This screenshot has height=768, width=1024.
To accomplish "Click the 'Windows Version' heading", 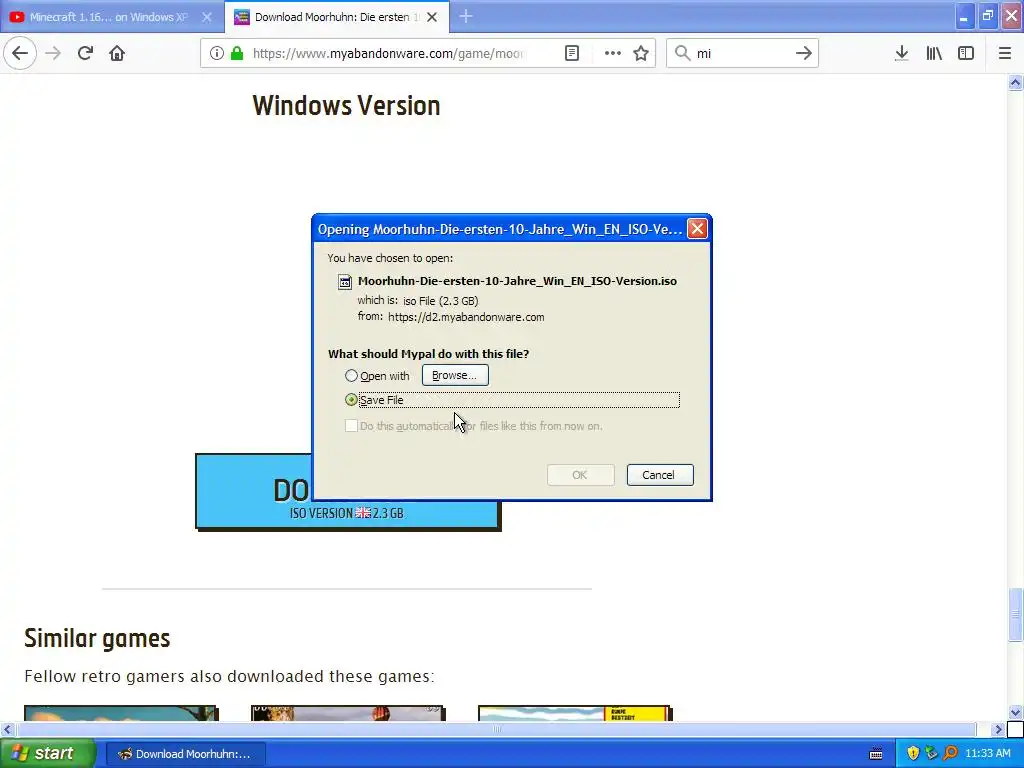I will [346, 106].
